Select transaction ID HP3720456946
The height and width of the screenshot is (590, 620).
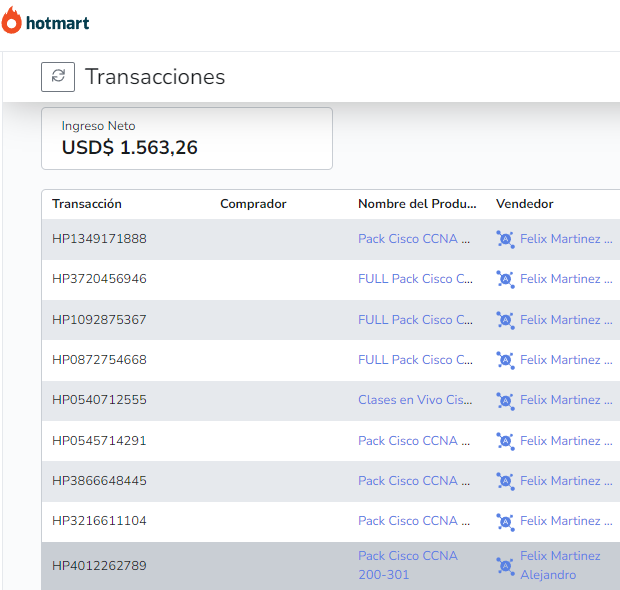coord(99,279)
